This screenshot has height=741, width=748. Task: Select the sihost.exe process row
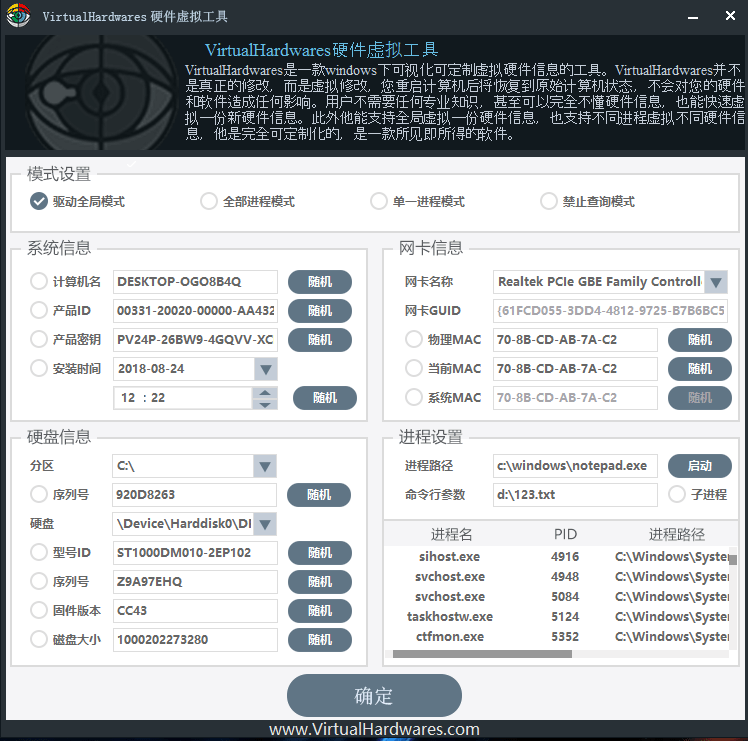pyautogui.click(x=557, y=556)
